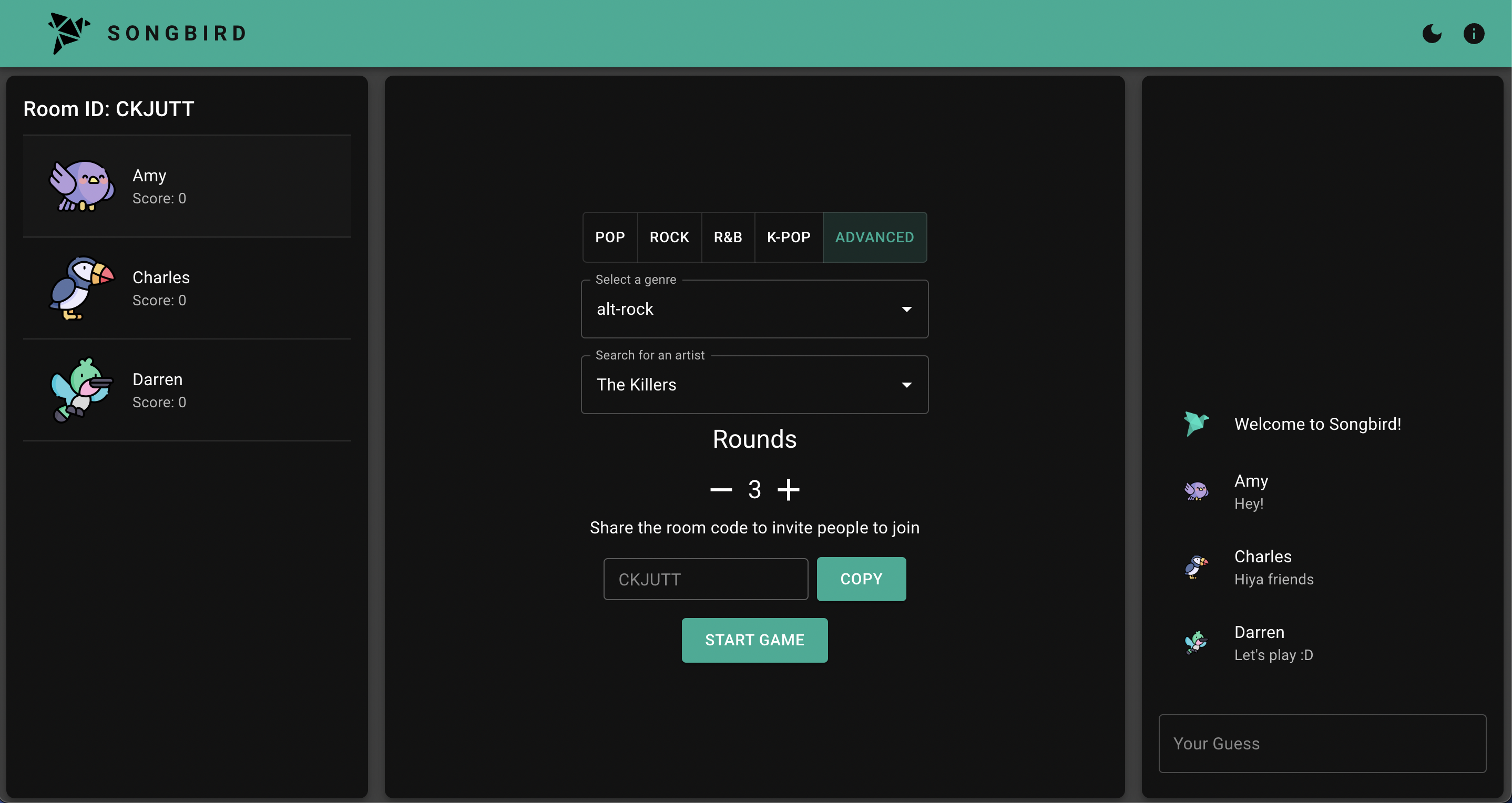Click the Songbird origami bird logo

69,33
